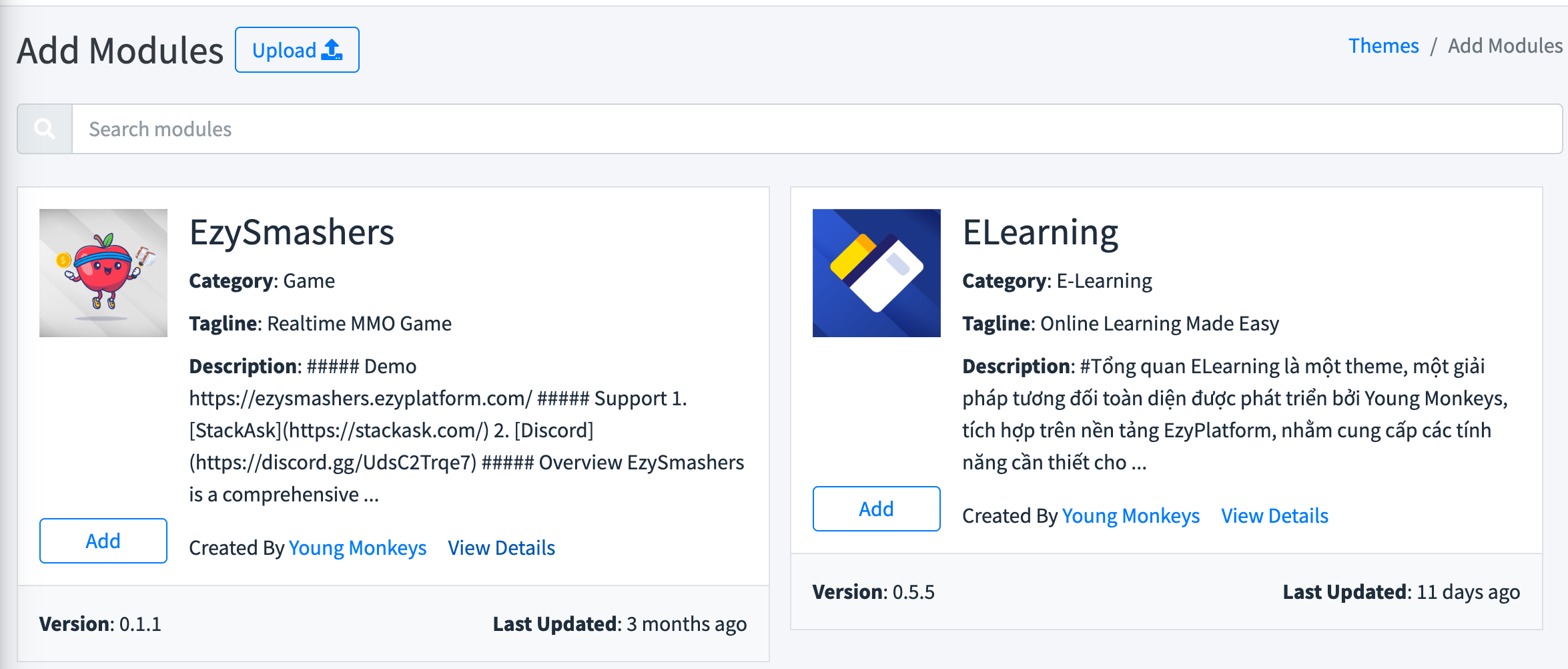Click the EzySmashers apple mascot thumbnail
This screenshot has height=669, width=1568.
pyautogui.click(x=103, y=273)
